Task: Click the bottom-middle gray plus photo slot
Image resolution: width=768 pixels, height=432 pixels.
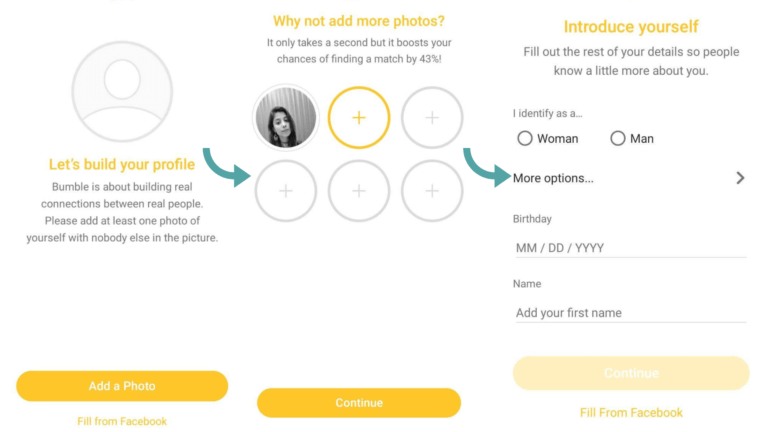Action: coord(359,190)
